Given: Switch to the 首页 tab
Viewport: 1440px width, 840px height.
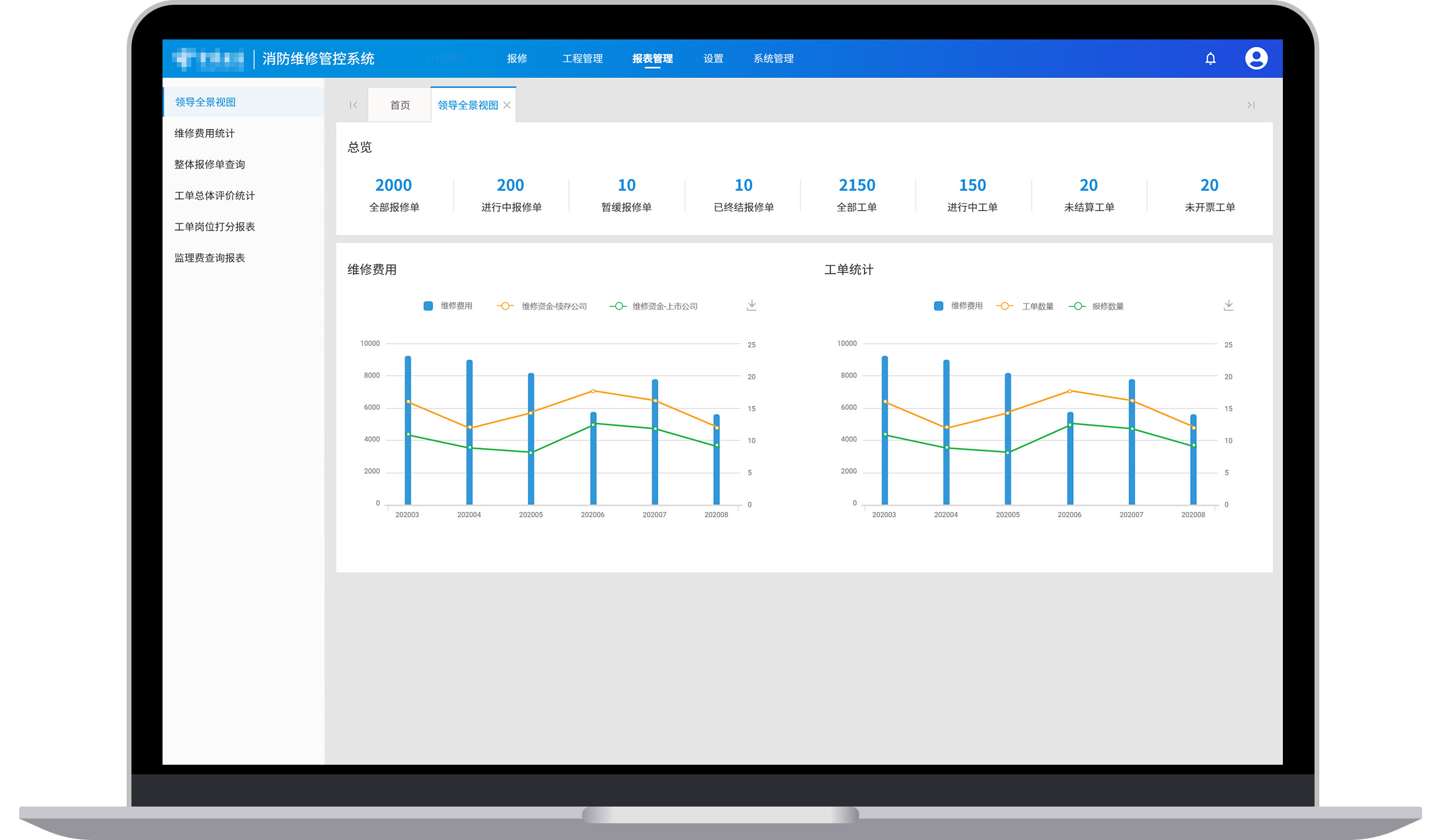Looking at the screenshot, I should point(400,105).
